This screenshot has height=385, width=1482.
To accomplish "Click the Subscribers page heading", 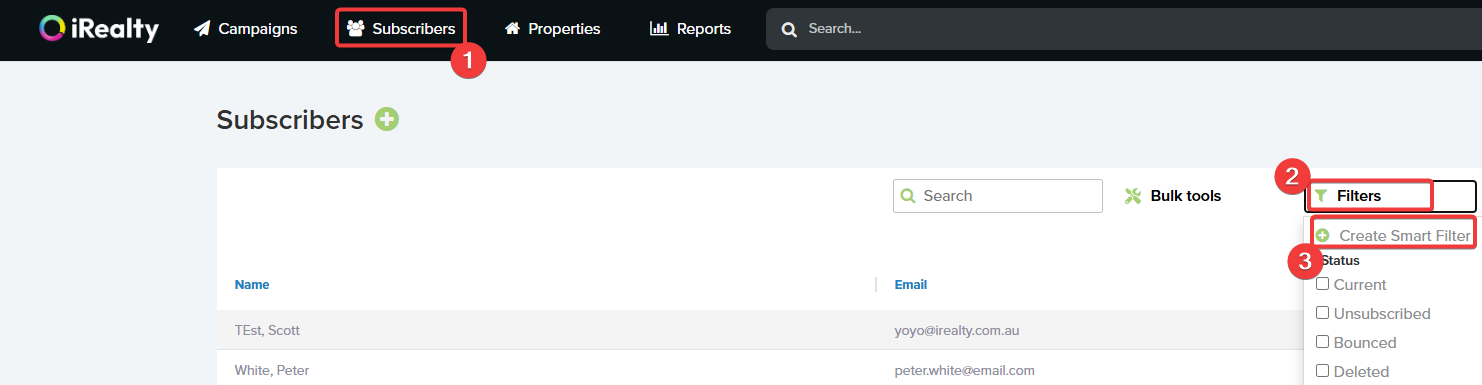I will pyautogui.click(x=290, y=120).
